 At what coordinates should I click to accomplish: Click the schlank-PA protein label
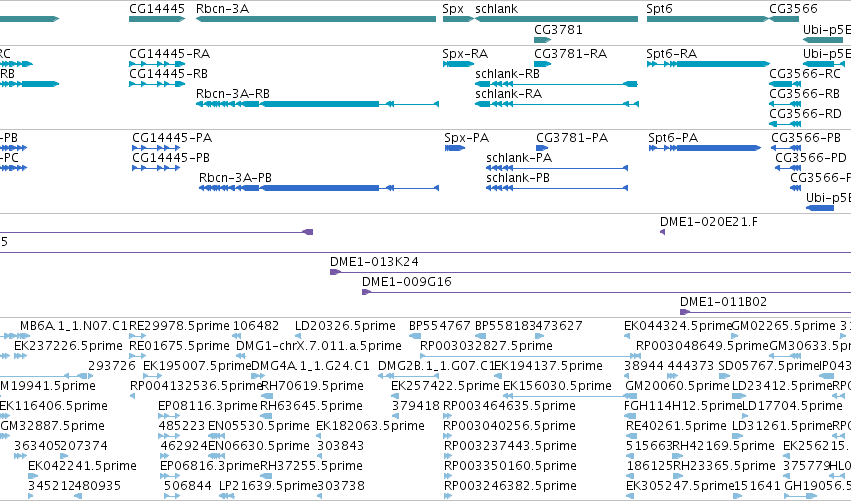click(519, 158)
